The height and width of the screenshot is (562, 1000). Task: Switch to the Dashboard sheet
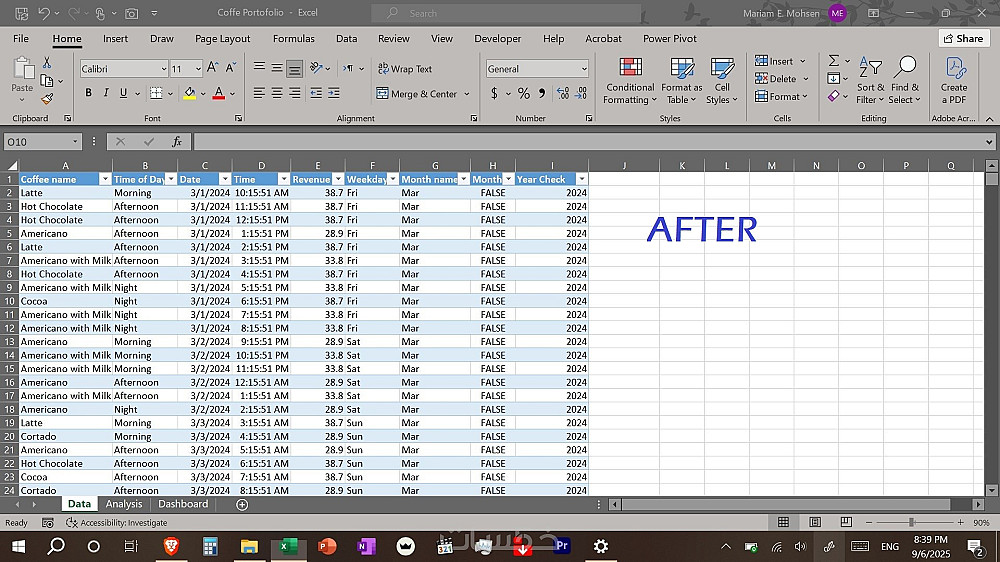click(183, 504)
